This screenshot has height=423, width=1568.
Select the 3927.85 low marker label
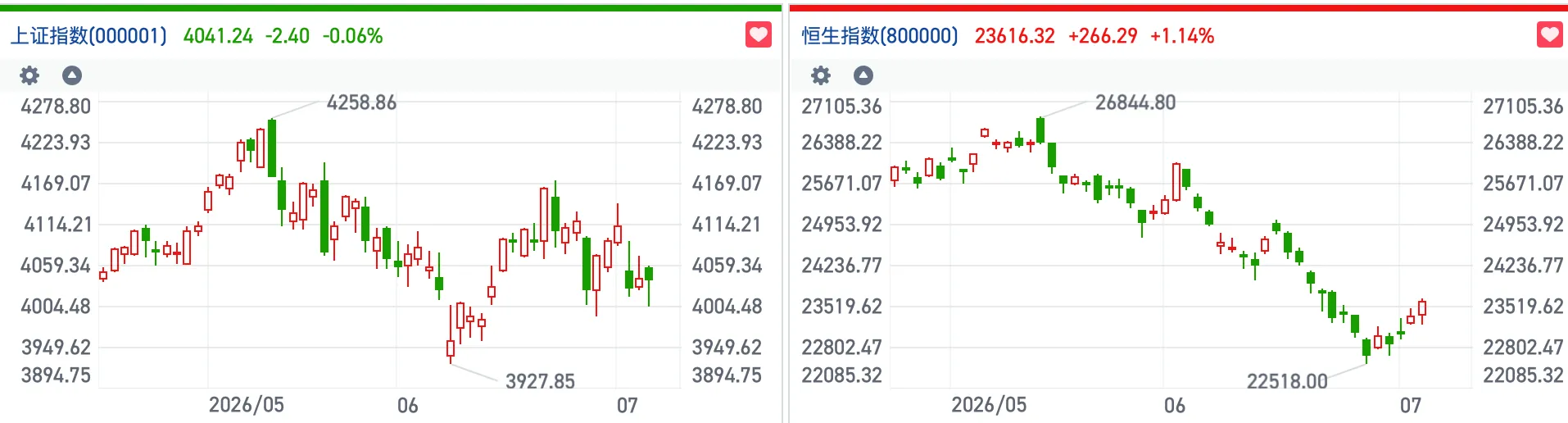tap(540, 381)
